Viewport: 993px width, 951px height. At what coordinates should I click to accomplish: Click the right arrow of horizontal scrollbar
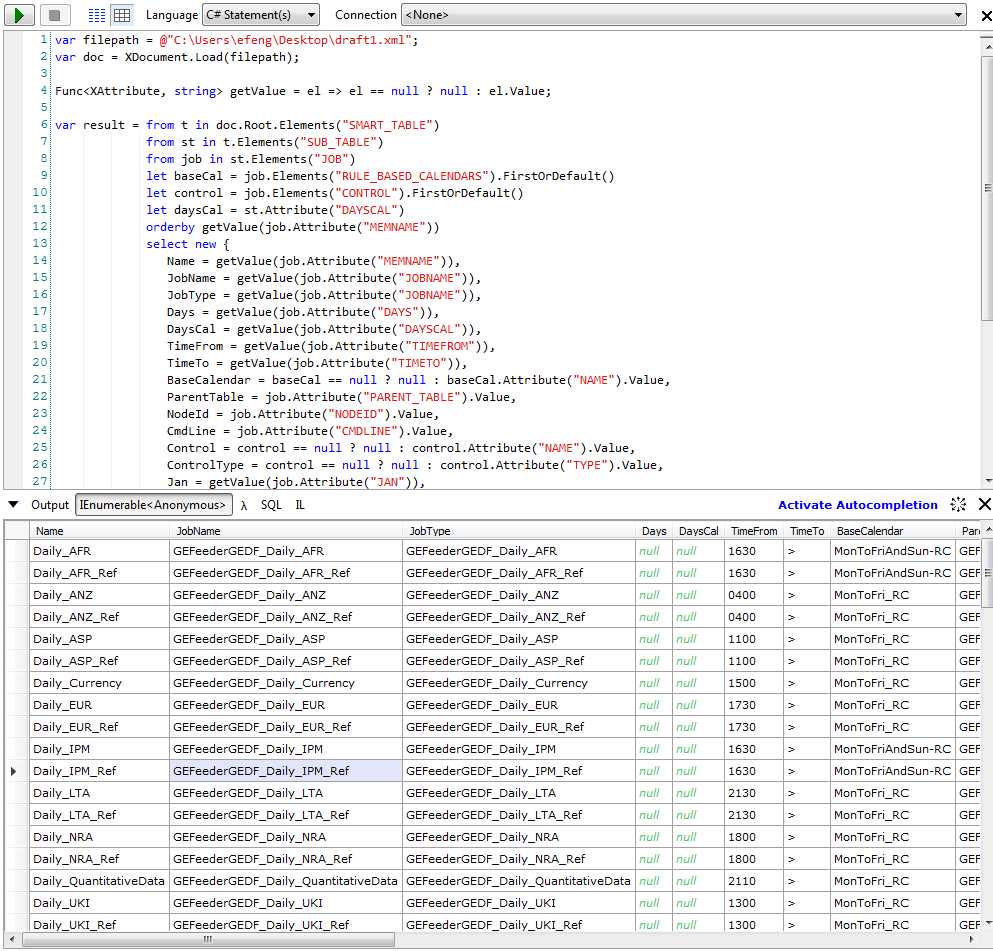click(972, 939)
